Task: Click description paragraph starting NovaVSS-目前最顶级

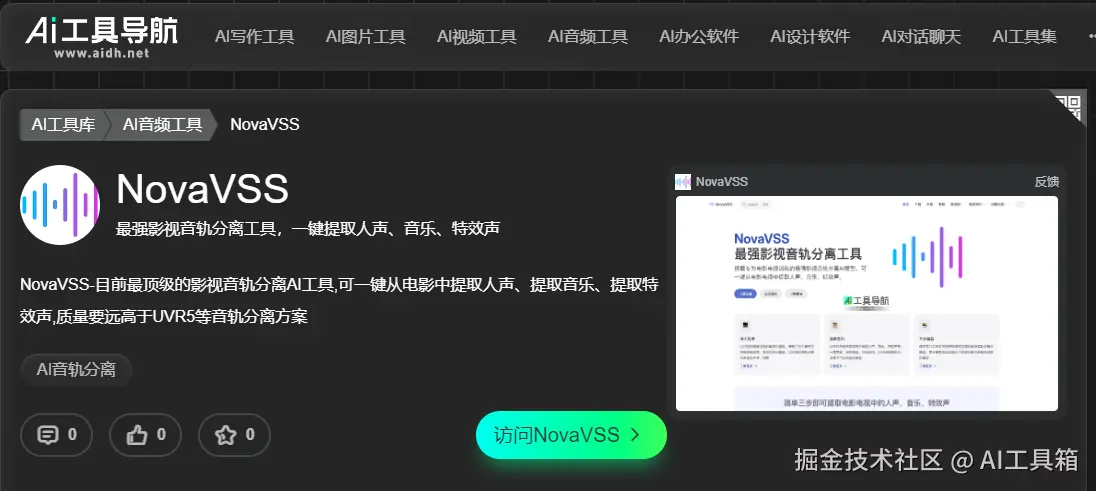Action: point(339,301)
